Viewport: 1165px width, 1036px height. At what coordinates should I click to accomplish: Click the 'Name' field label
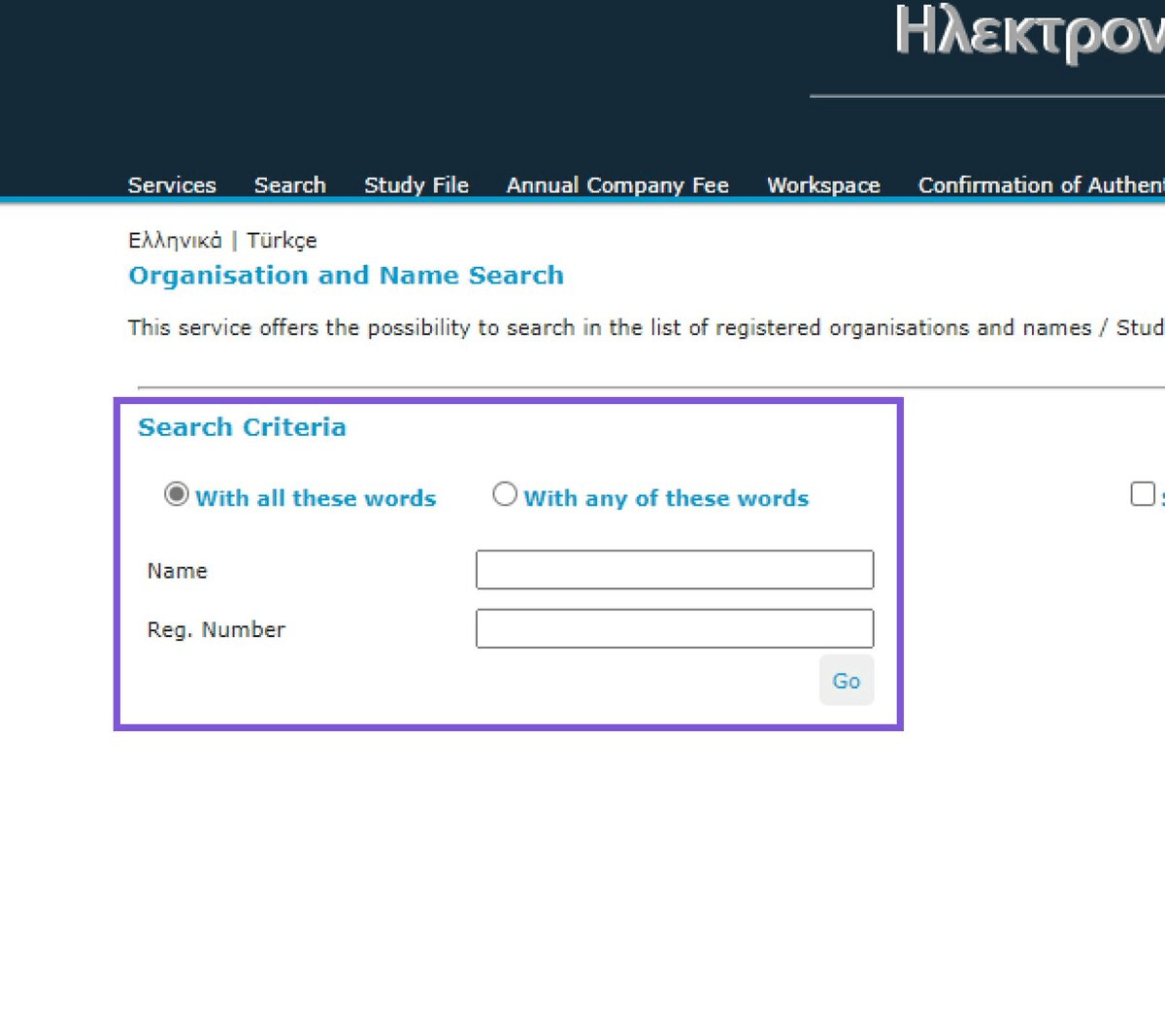[178, 571]
